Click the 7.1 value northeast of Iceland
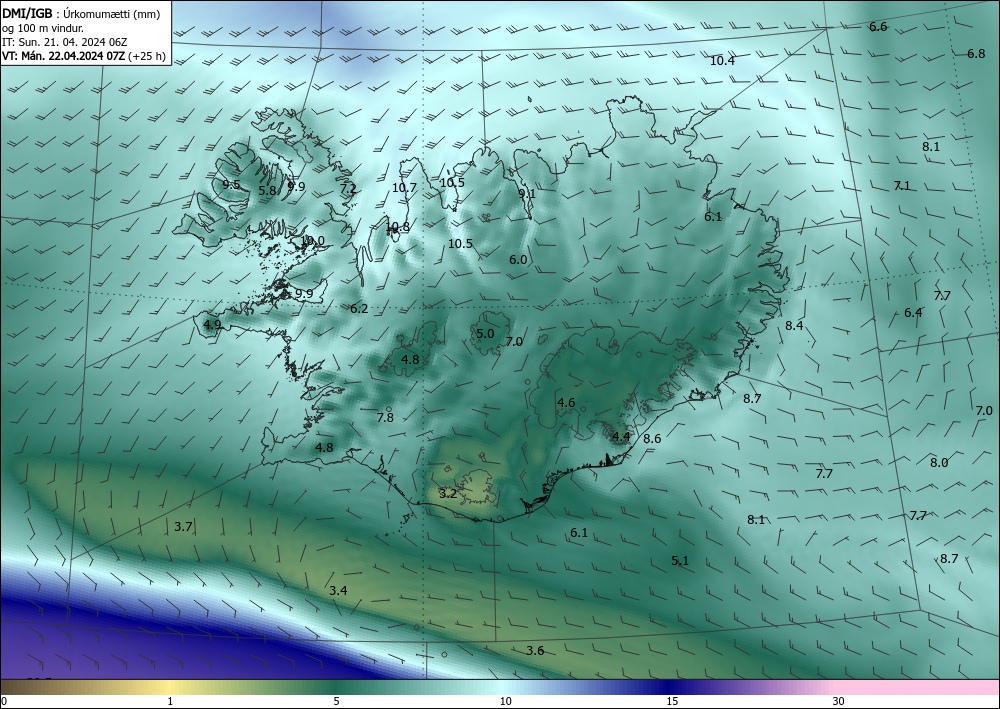Screen dimensions: 1000x709 901,186
